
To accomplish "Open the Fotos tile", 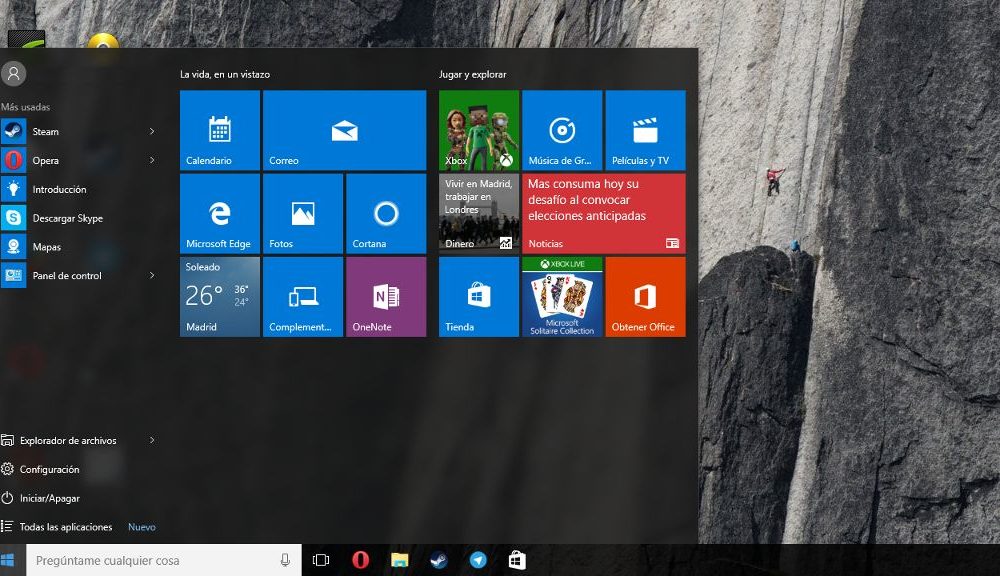I will click(x=303, y=214).
